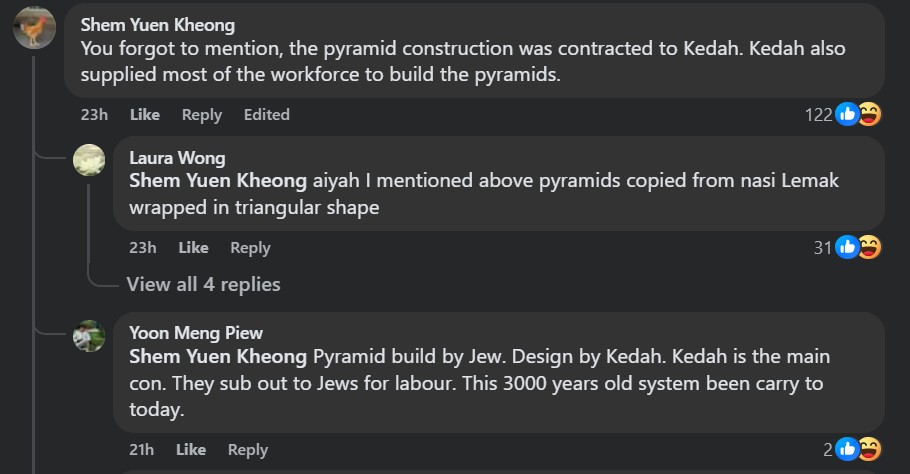
Task: Open the 21h timestamp on Yoon's reply
Action: tap(142, 450)
